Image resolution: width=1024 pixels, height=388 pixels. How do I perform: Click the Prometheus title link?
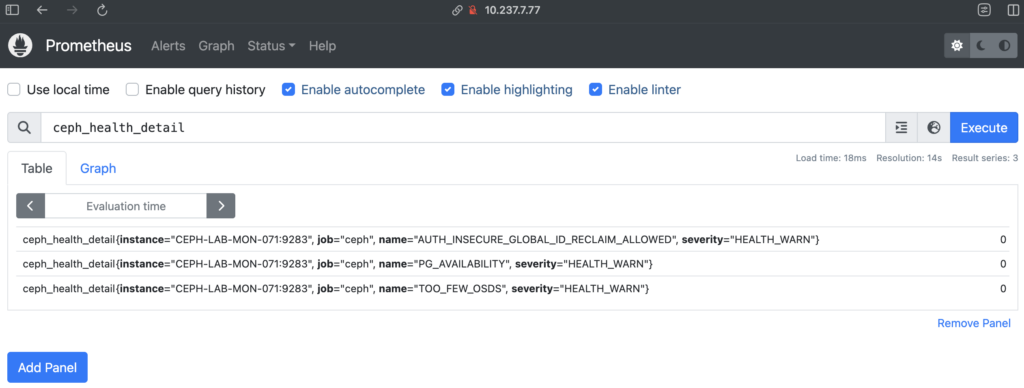point(88,46)
